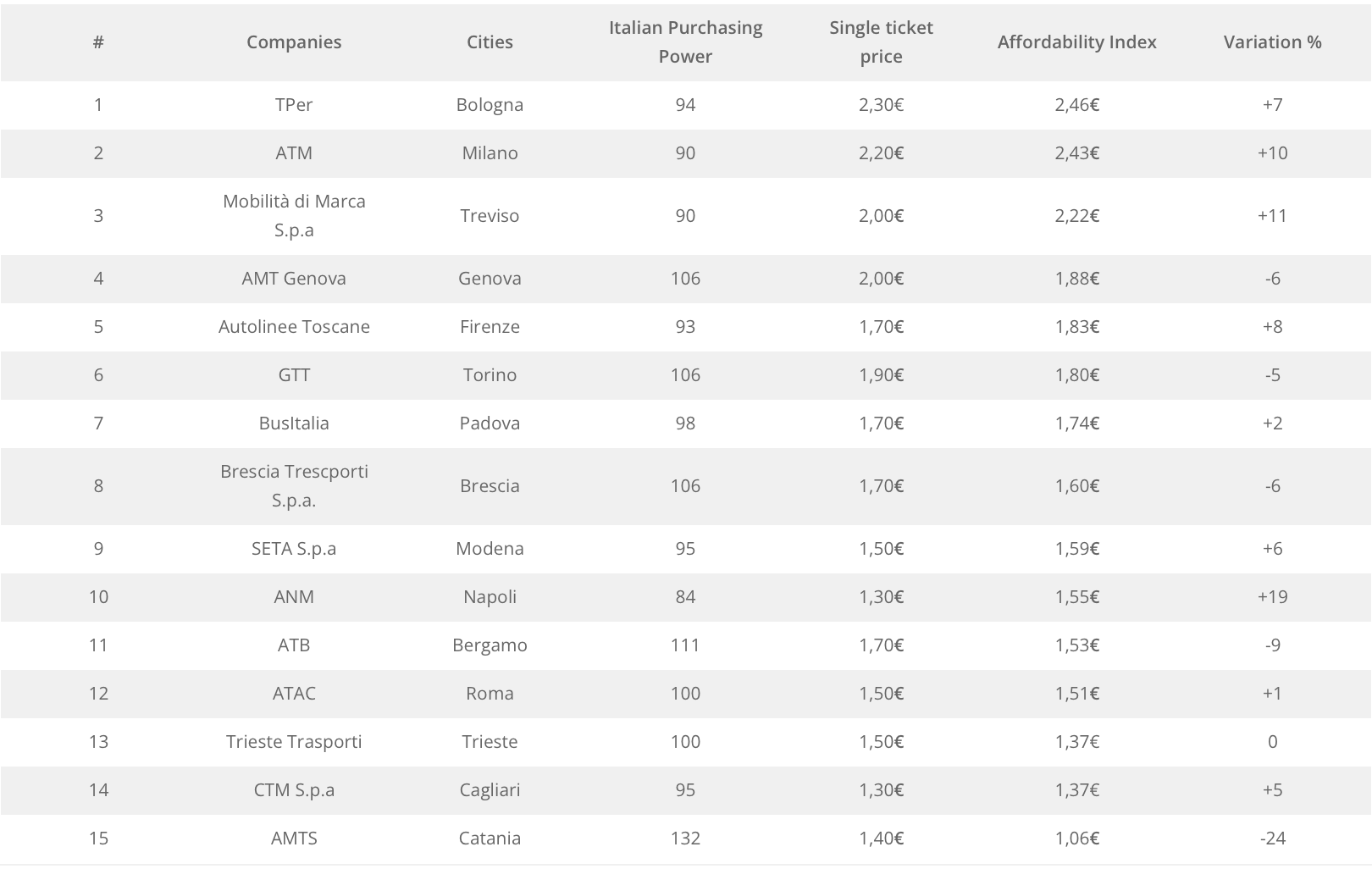Viewport: 1372px width, 869px height.
Task: Select the ATAC company cell
Action: (x=294, y=694)
